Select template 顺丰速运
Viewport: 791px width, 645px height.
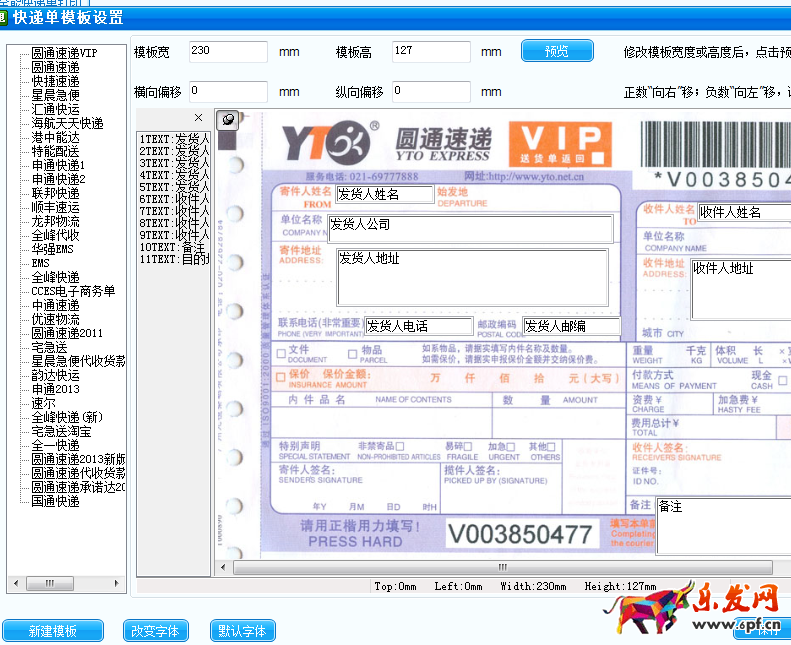tap(55, 207)
